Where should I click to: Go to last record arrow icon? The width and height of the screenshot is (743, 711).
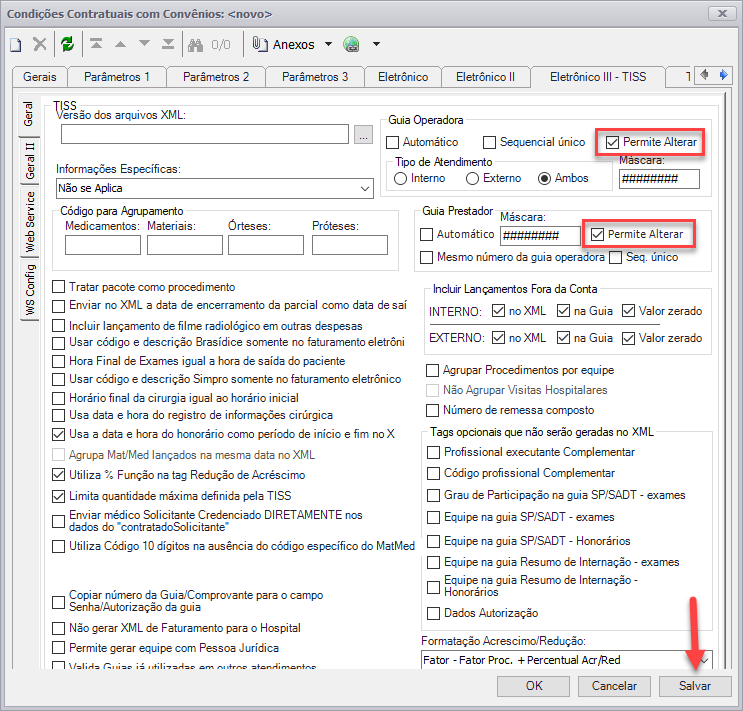coord(168,44)
